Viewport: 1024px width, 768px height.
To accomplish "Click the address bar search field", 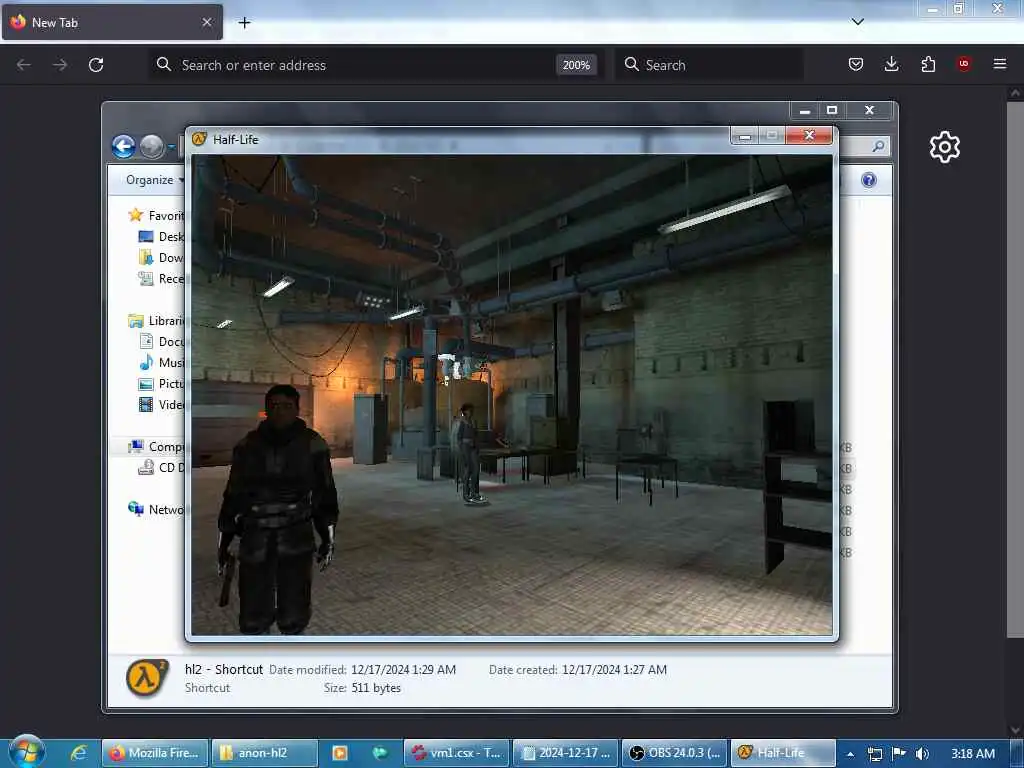I will coord(353,65).
